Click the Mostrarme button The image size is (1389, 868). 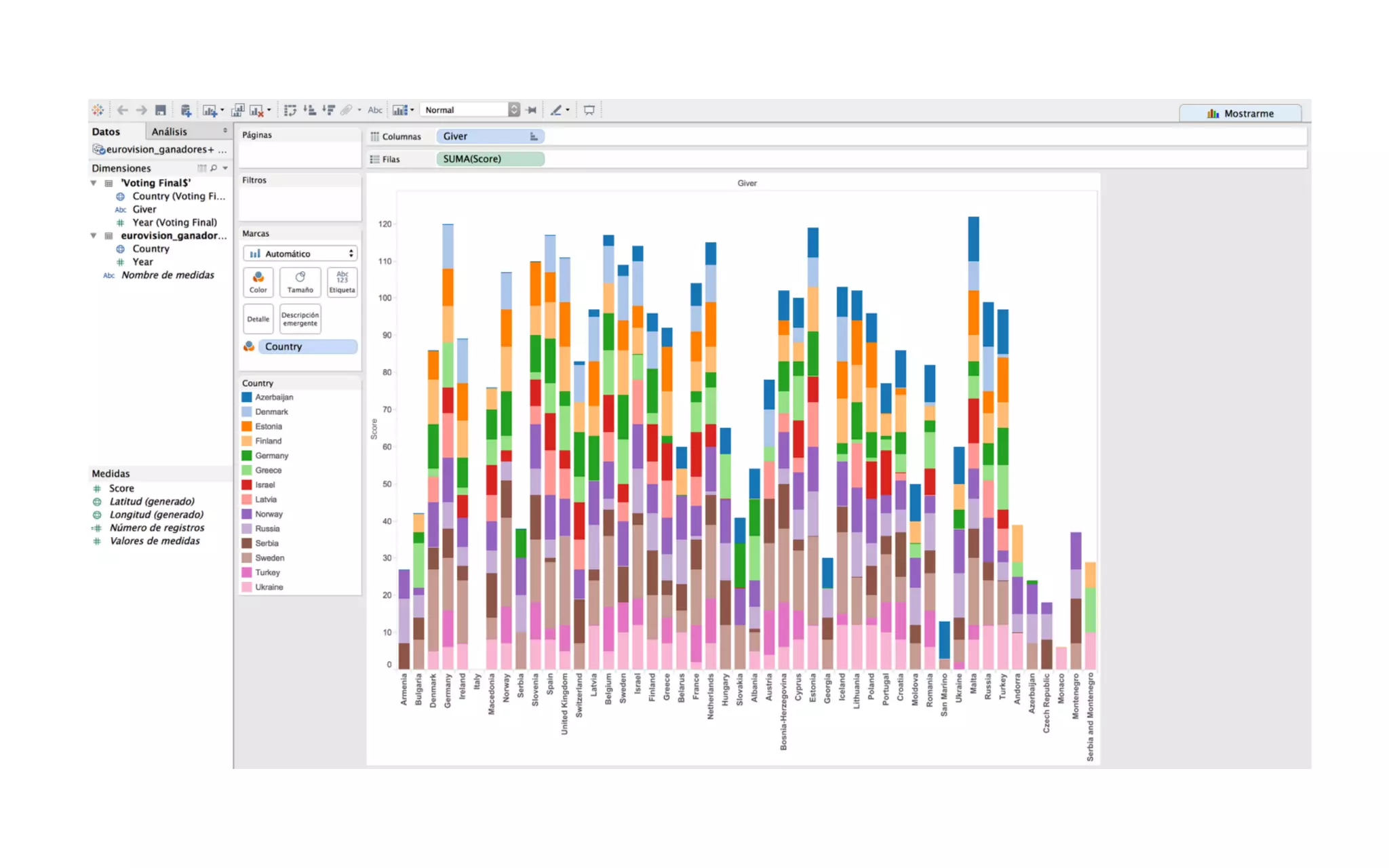(1240, 113)
